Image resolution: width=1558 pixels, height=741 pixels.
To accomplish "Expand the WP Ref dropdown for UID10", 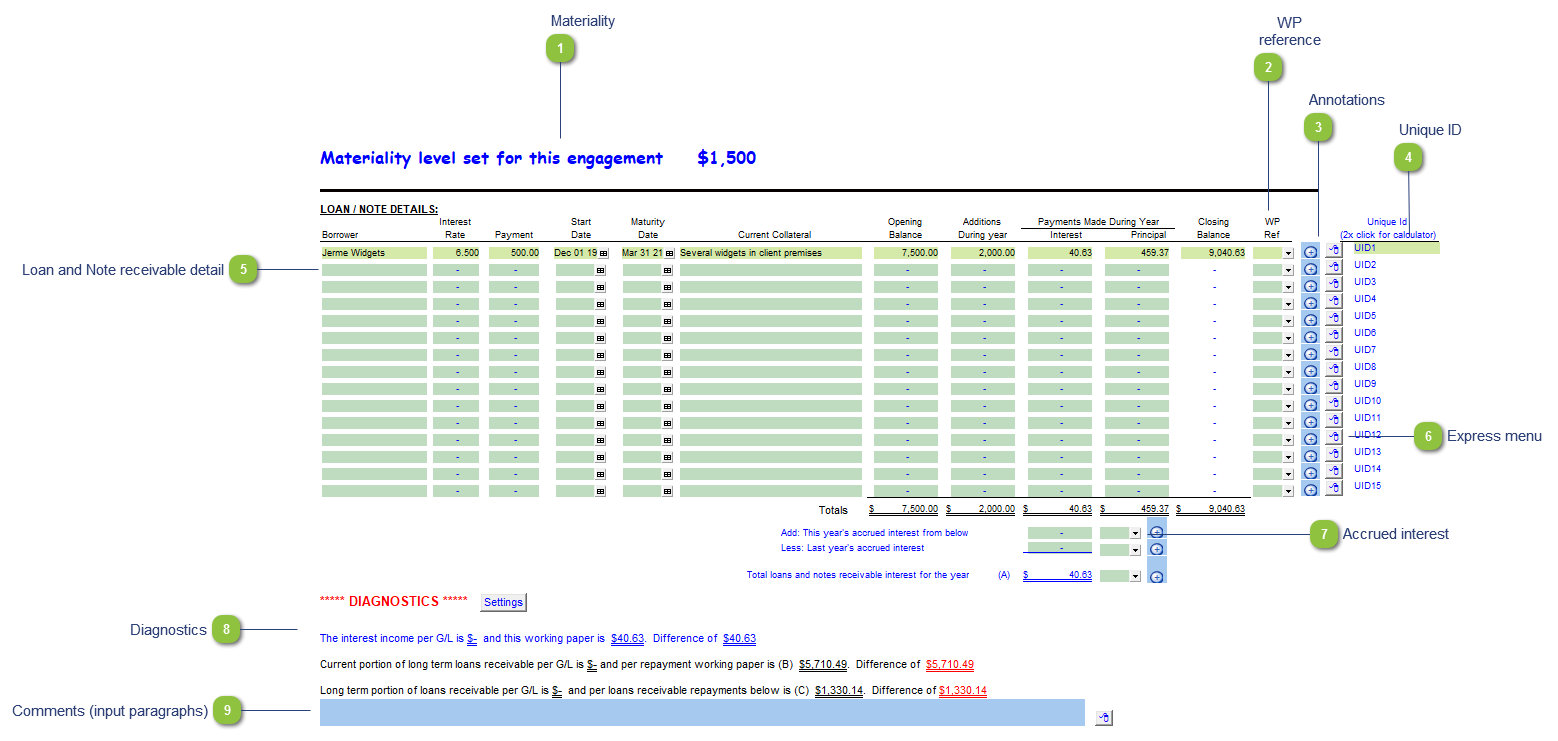I will click(x=1288, y=406).
